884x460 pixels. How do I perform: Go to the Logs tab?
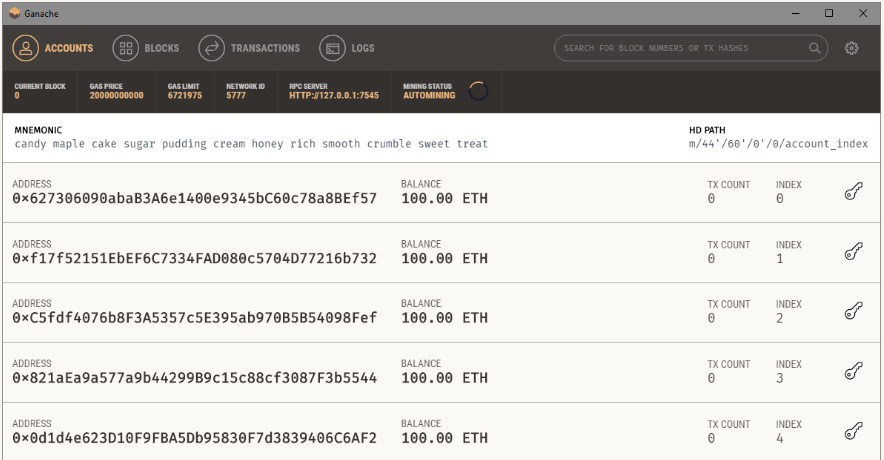[347, 48]
